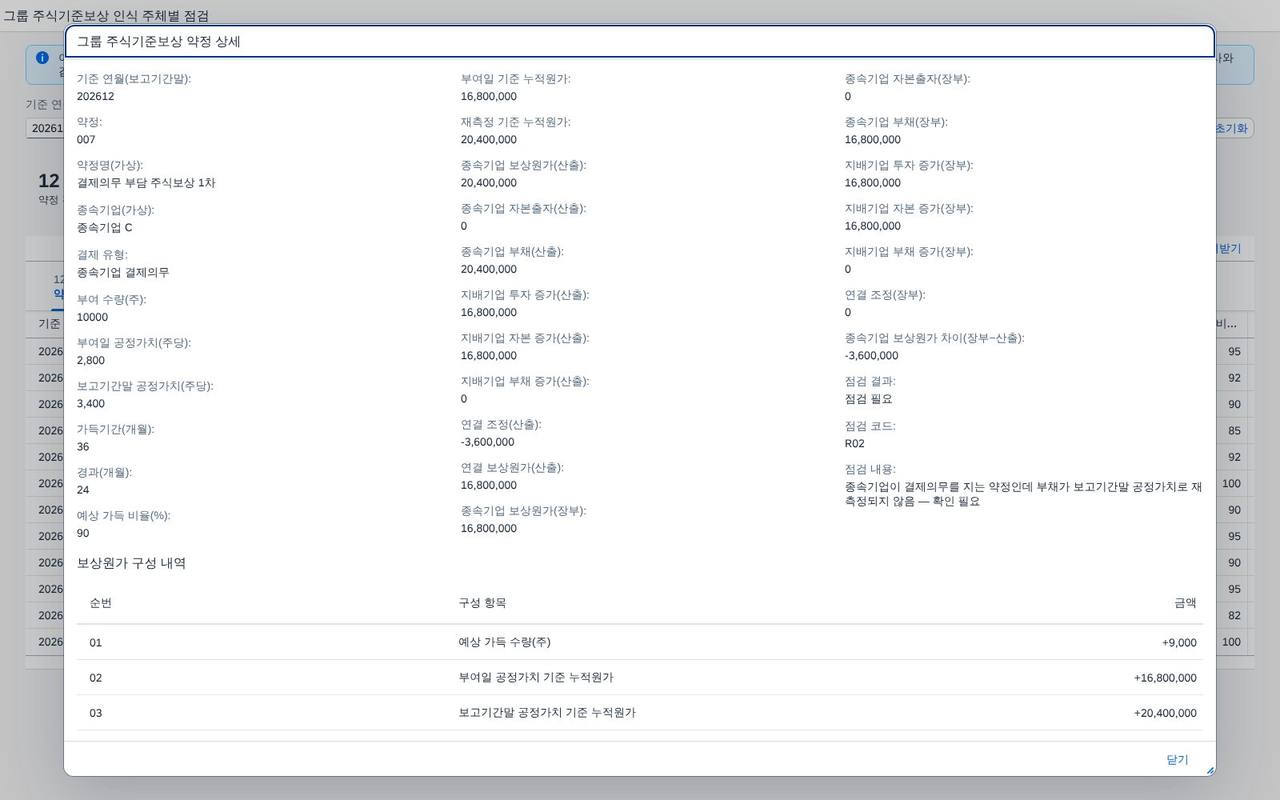Click 연결 조정(산출) value -3,600,000
Image resolution: width=1280 pixels, height=800 pixels.
pyautogui.click(x=487, y=442)
